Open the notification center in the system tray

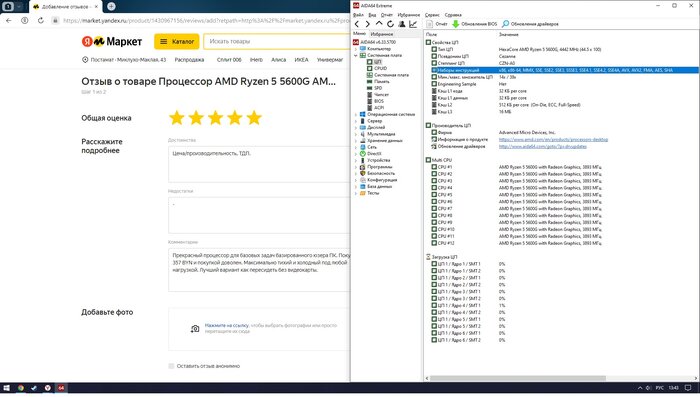click(688, 388)
